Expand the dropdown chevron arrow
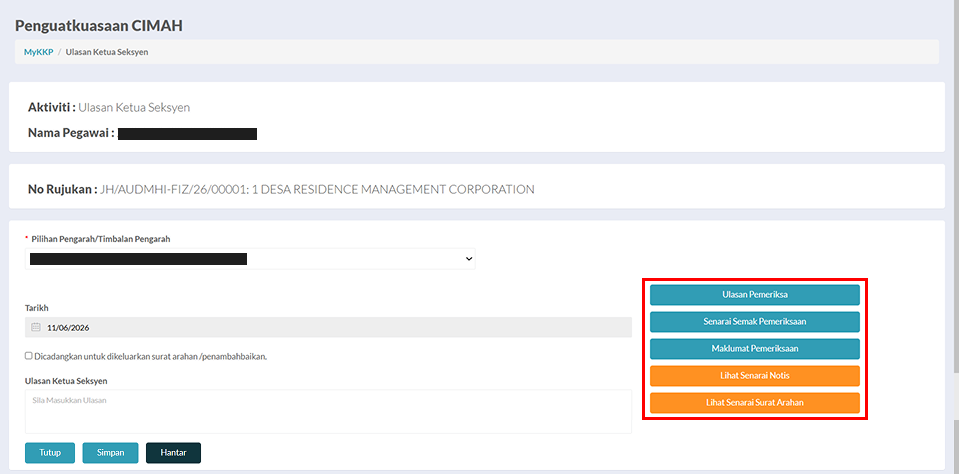The image size is (959, 474). [469, 259]
